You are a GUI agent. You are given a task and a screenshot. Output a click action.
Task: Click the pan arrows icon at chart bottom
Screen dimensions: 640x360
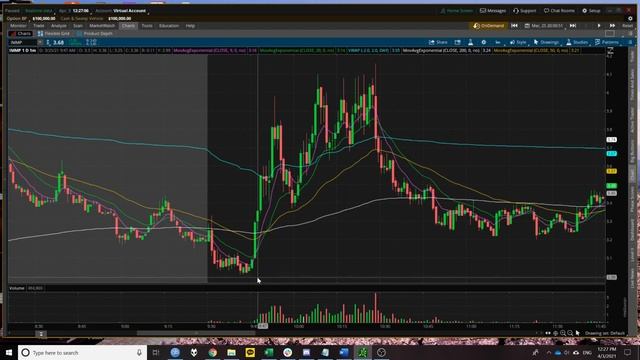(x=548, y=333)
